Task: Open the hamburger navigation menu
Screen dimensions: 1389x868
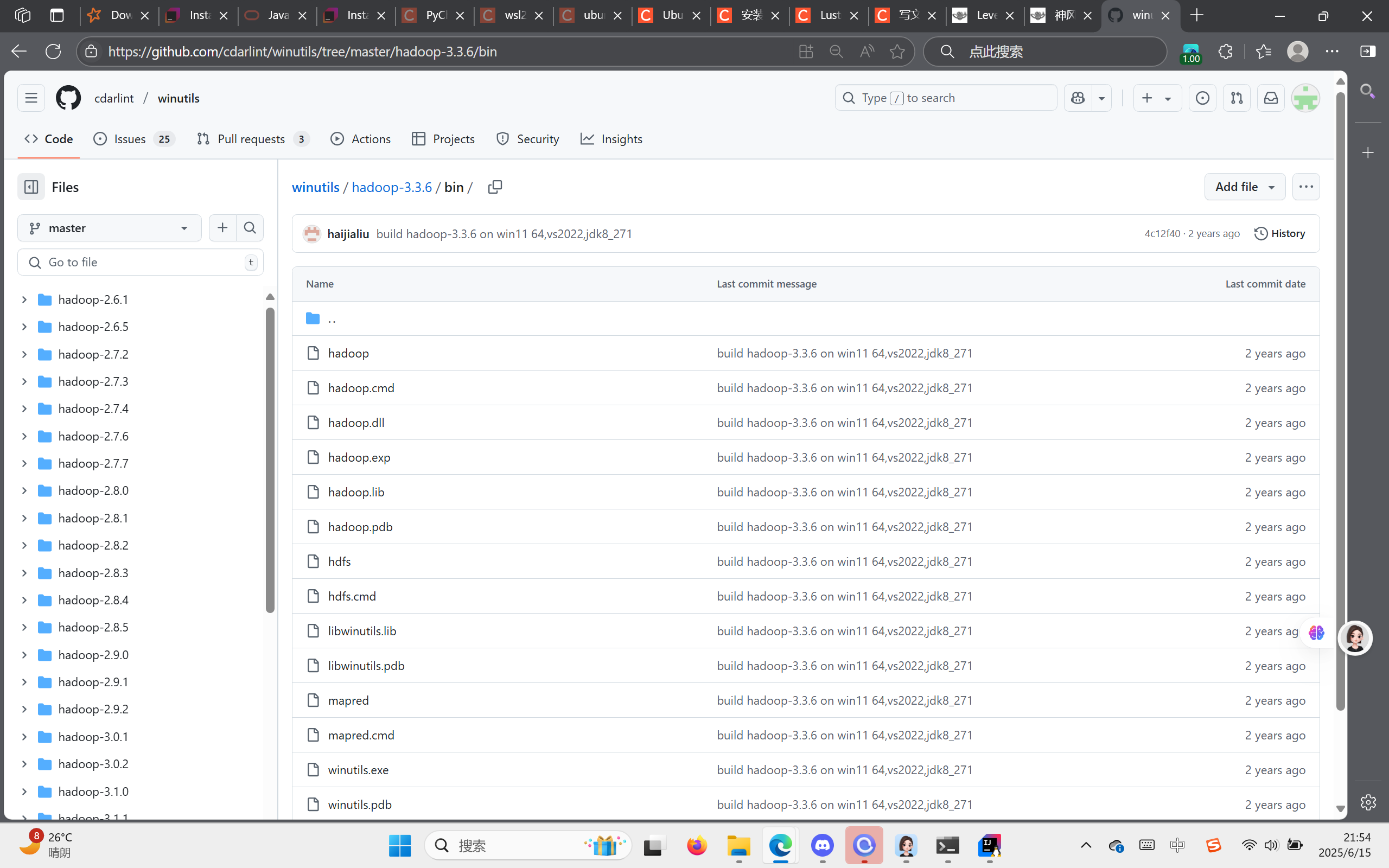Action: pyautogui.click(x=31, y=98)
